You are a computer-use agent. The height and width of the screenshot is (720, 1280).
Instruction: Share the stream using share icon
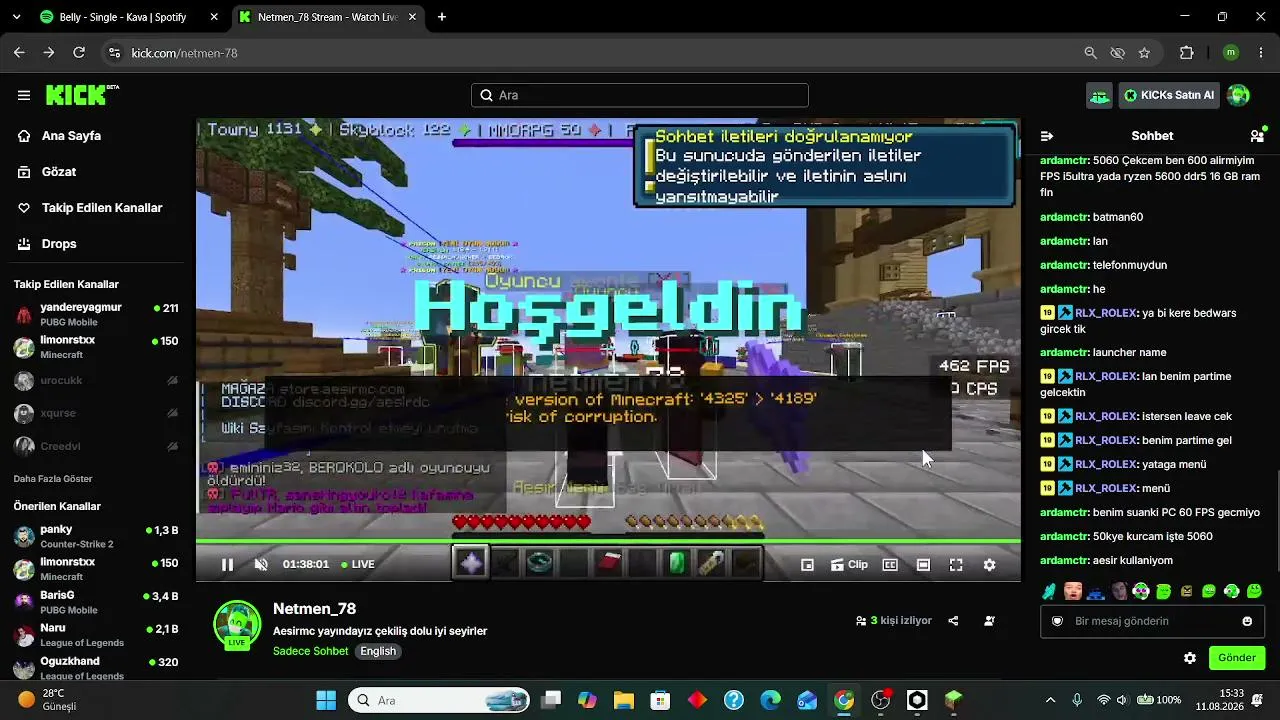pos(953,621)
